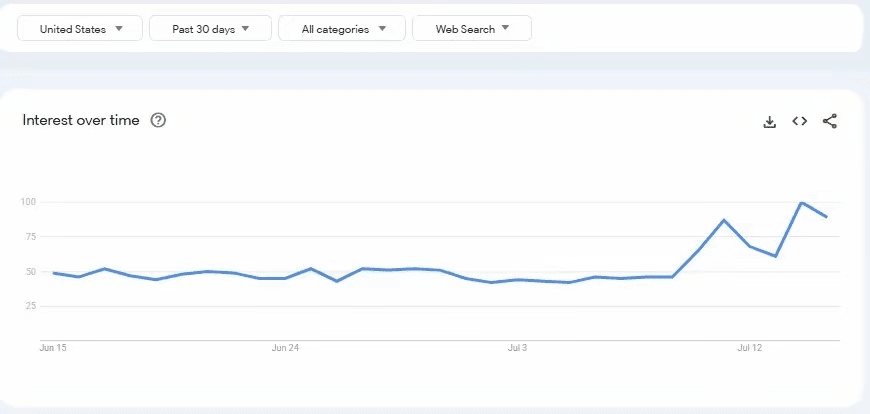Select the first spike before Jul 12
The image size is (870, 414).
coord(724,220)
